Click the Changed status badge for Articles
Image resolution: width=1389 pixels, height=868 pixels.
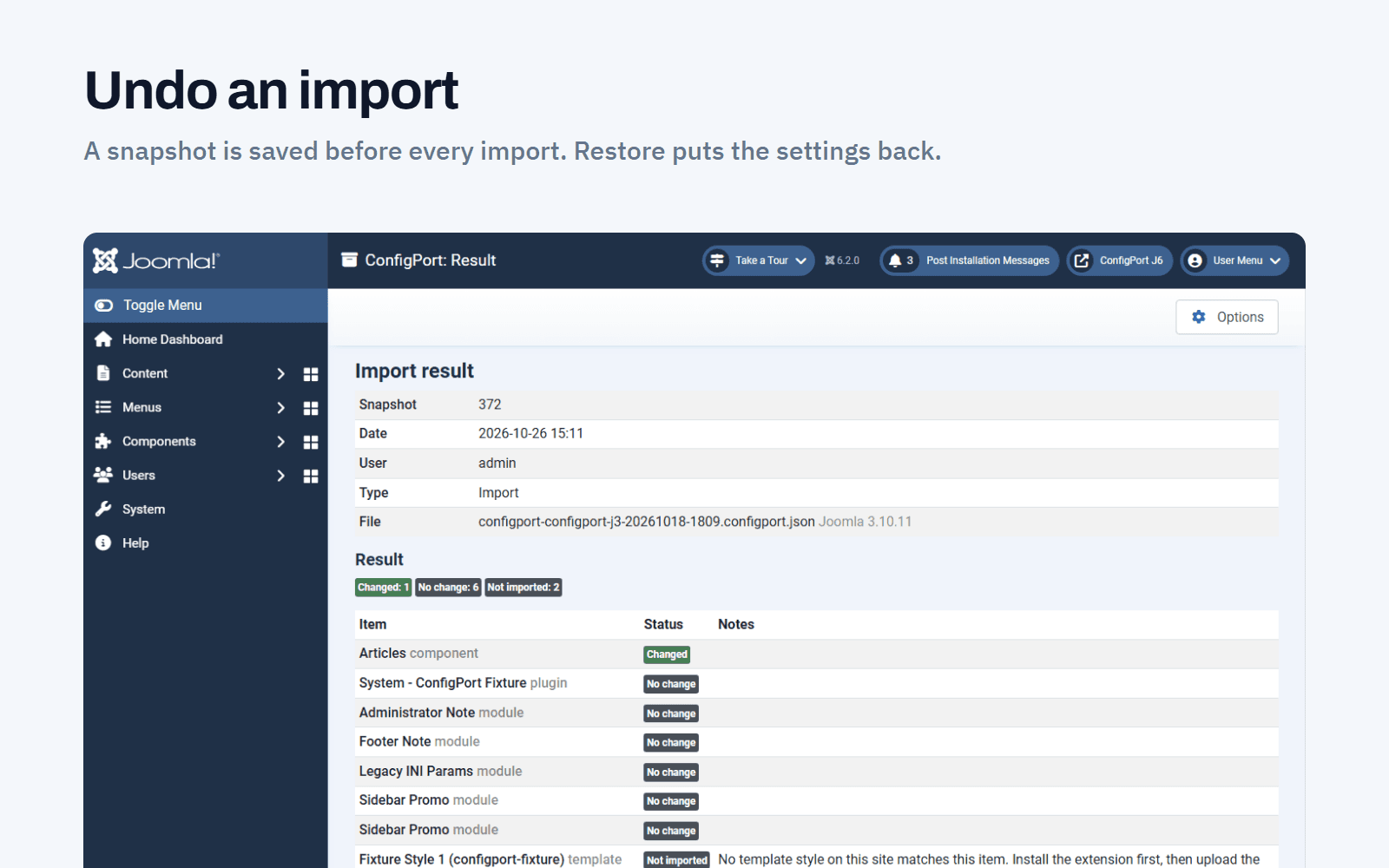(x=667, y=654)
